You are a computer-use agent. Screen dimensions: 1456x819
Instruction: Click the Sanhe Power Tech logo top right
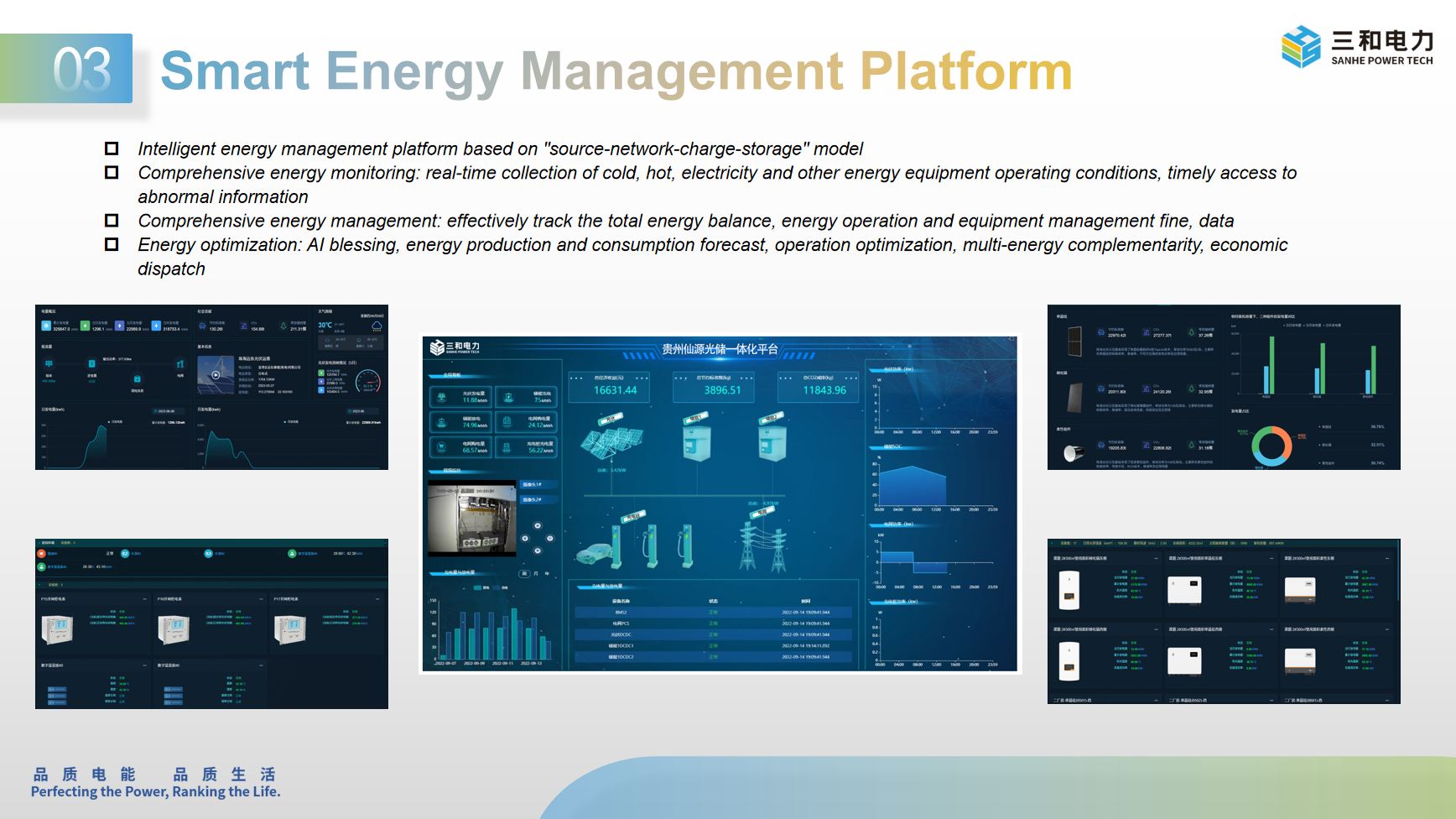[1356, 47]
